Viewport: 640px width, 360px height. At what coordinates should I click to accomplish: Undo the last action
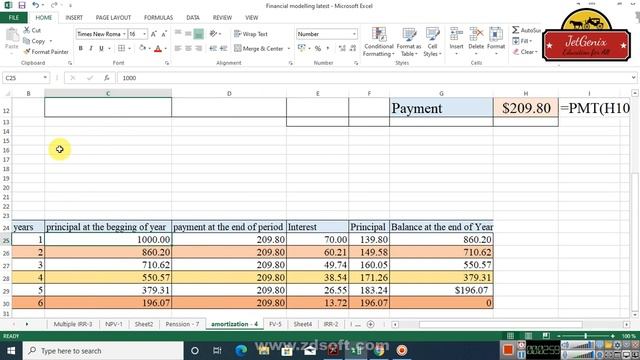click(36, 5)
